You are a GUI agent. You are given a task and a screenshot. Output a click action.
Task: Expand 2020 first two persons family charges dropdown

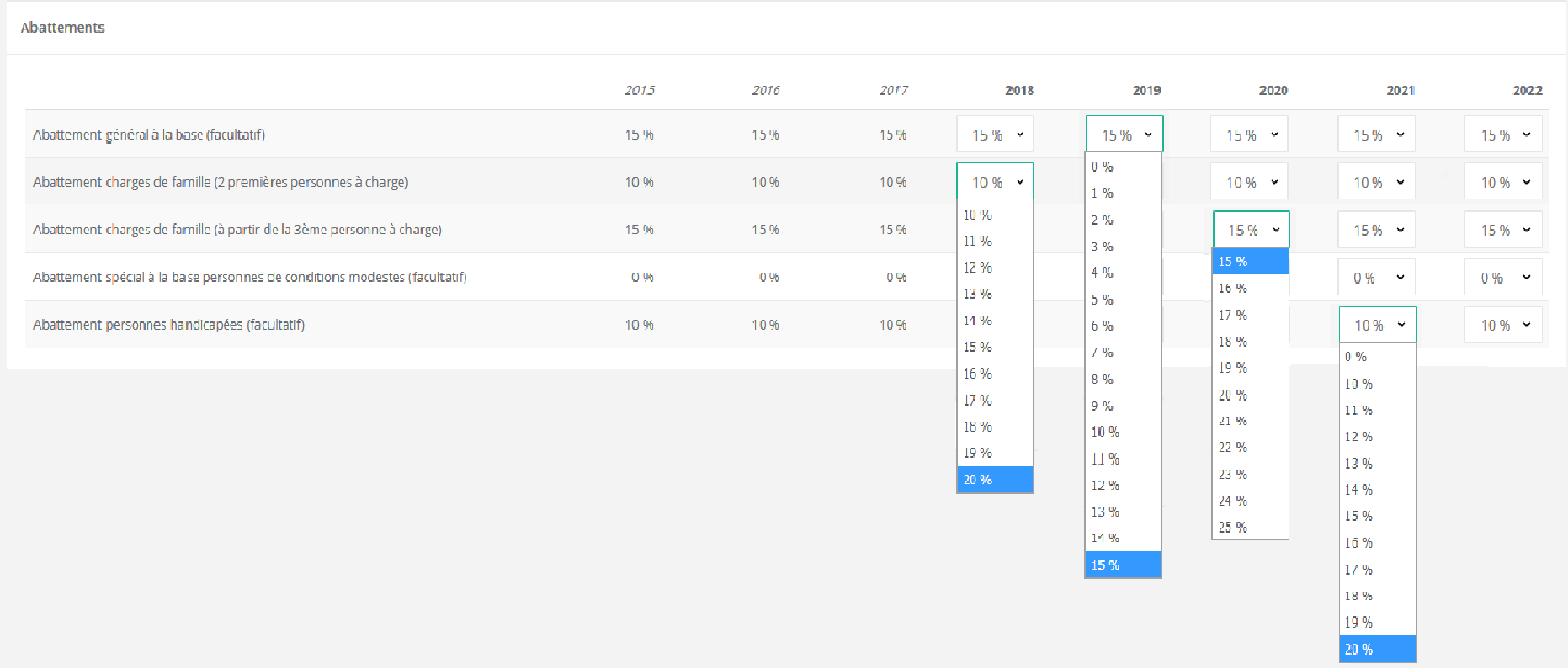(x=1249, y=183)
